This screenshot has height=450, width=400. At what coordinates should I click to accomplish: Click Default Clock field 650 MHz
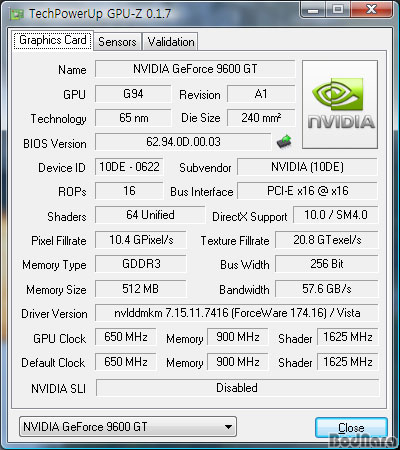coord(126,362)
